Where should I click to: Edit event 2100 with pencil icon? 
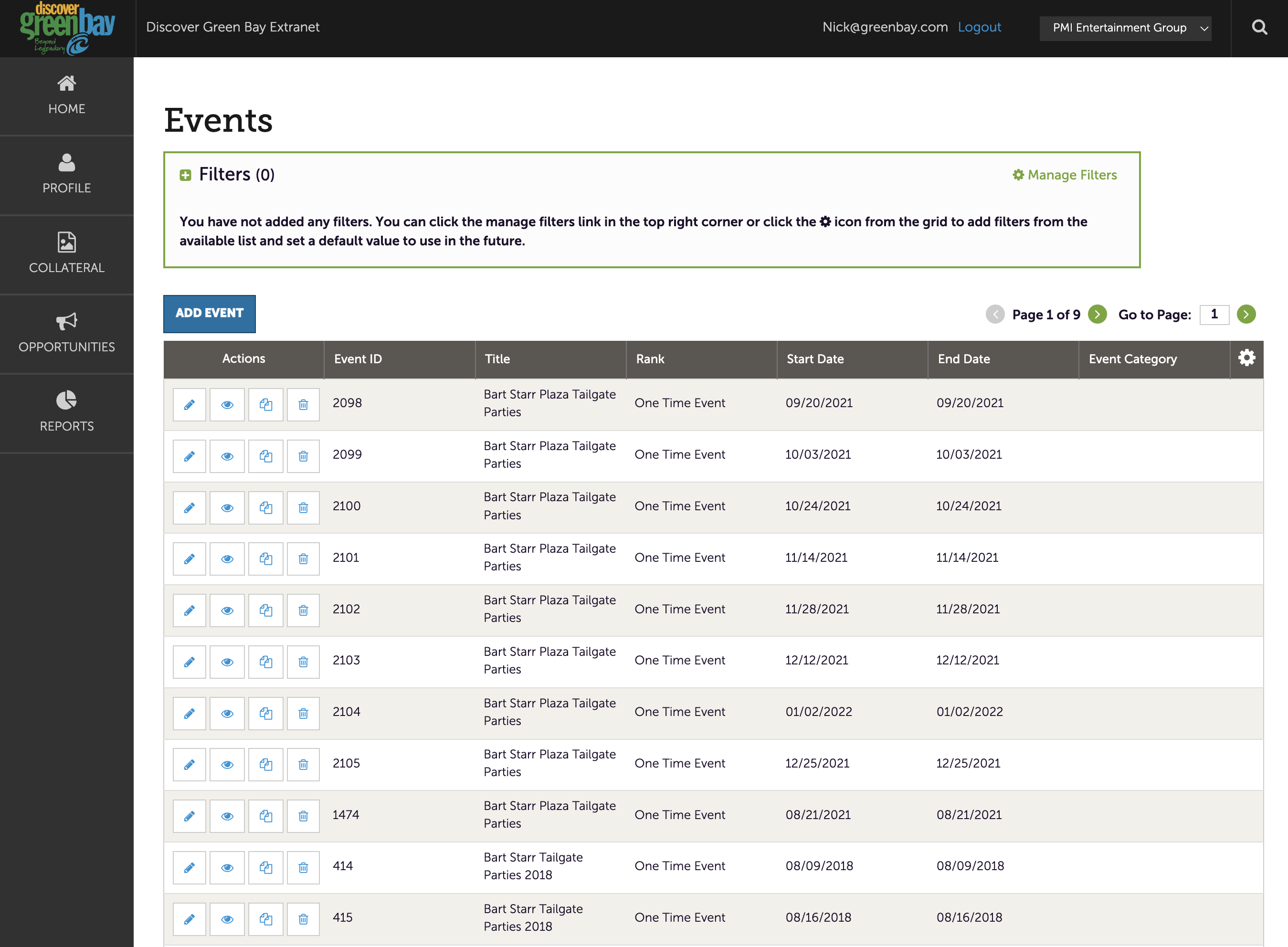(189, 508)
